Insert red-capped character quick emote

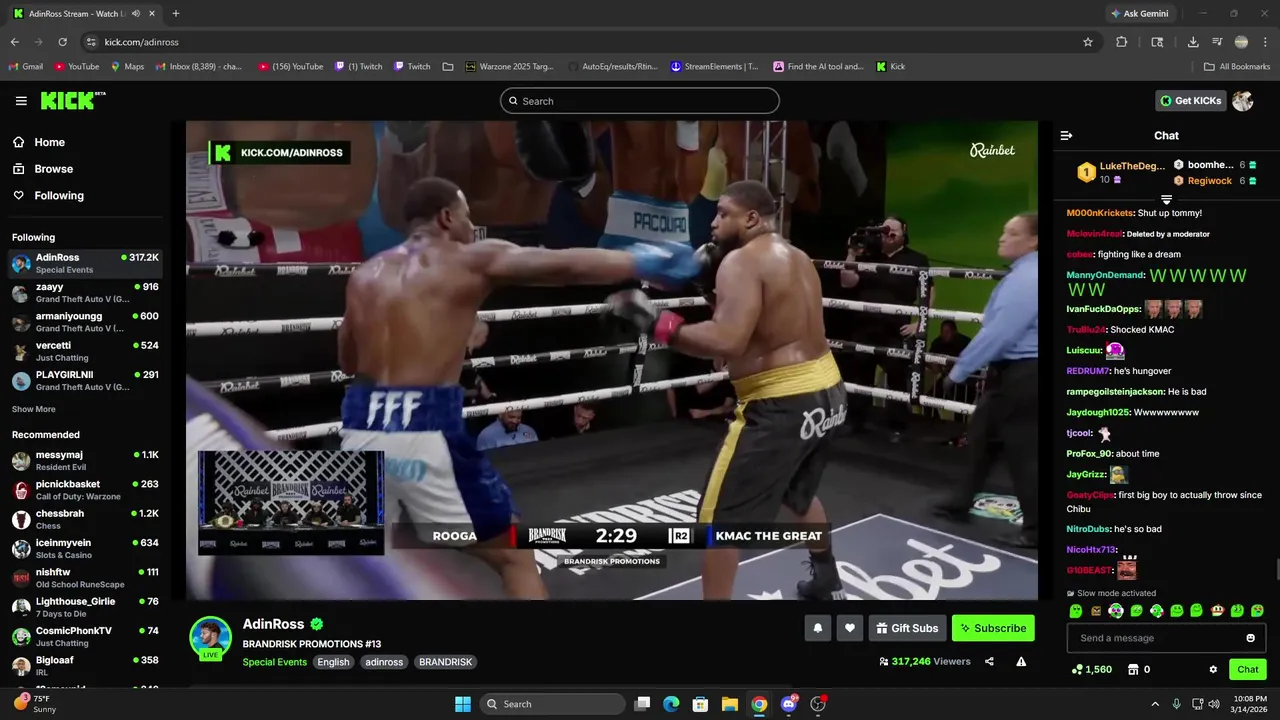1217,610
